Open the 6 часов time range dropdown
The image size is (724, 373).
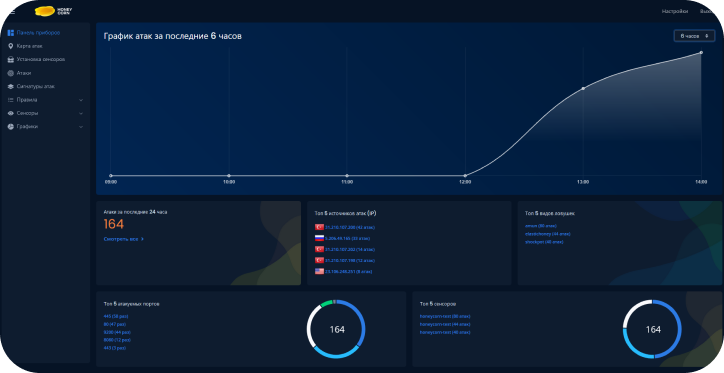tap(694, 36)
